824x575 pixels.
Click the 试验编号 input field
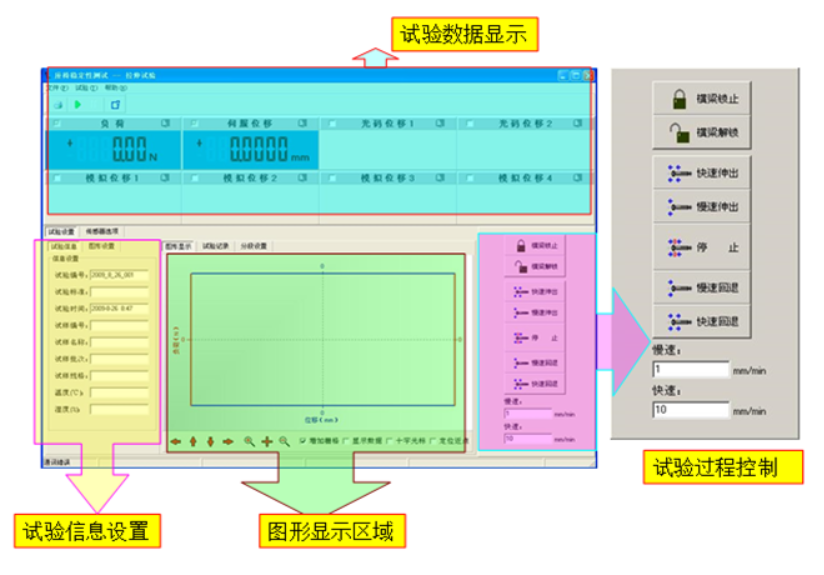[118, 274]
